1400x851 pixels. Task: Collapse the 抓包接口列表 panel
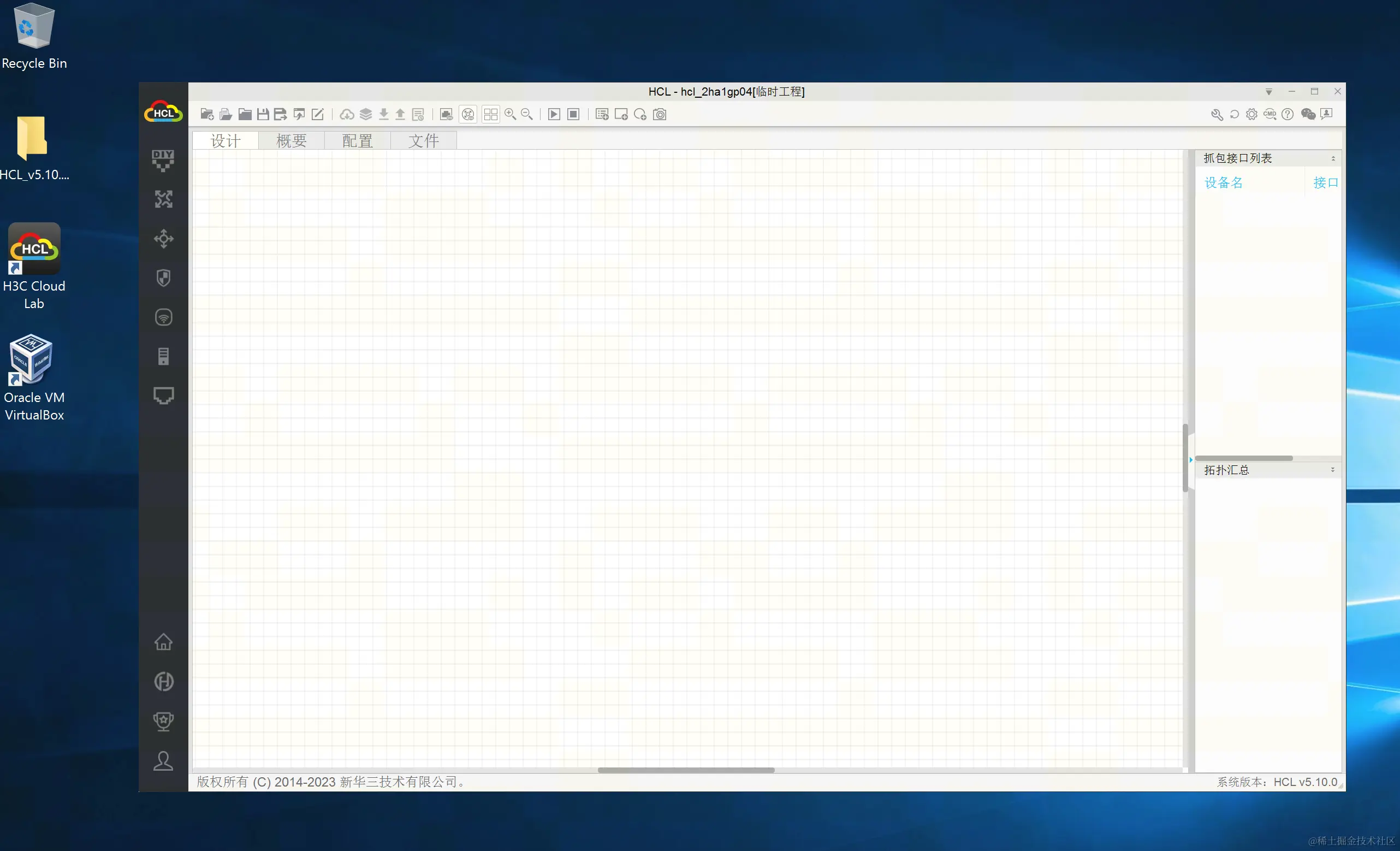coord(1332,158)
